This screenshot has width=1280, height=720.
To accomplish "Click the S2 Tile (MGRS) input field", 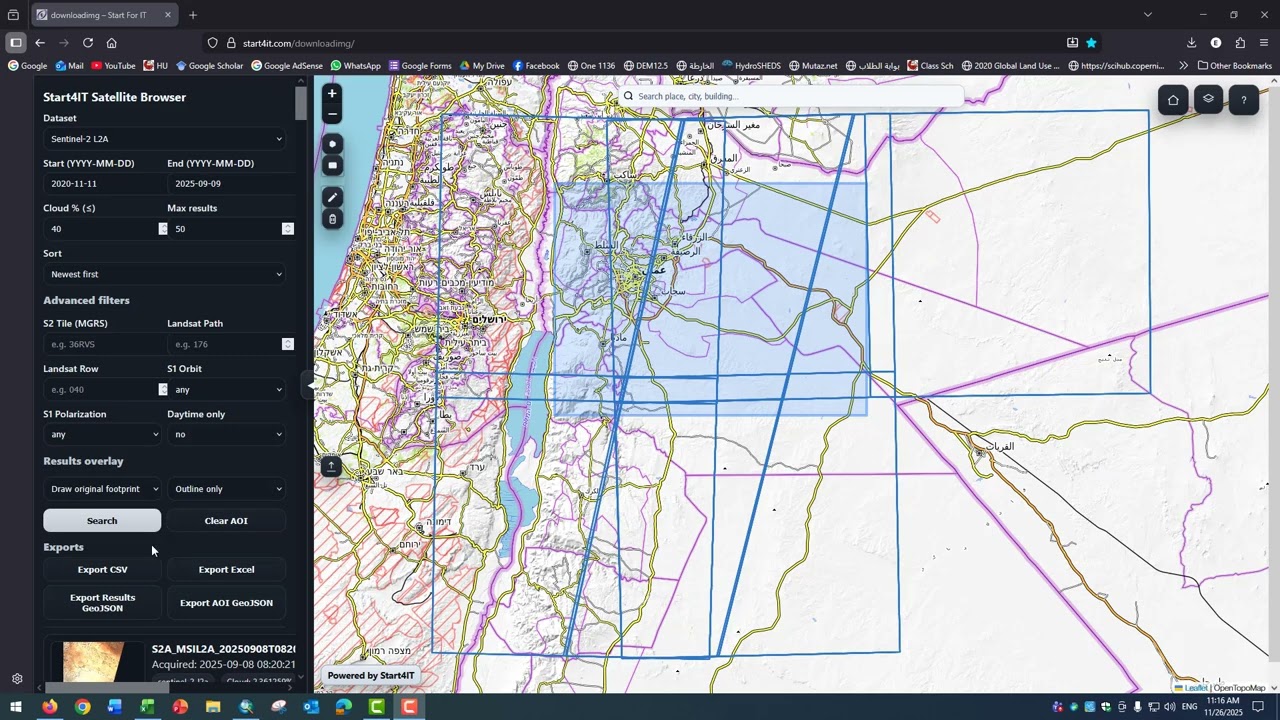I will pyautogui.click(x=103, y=344).
